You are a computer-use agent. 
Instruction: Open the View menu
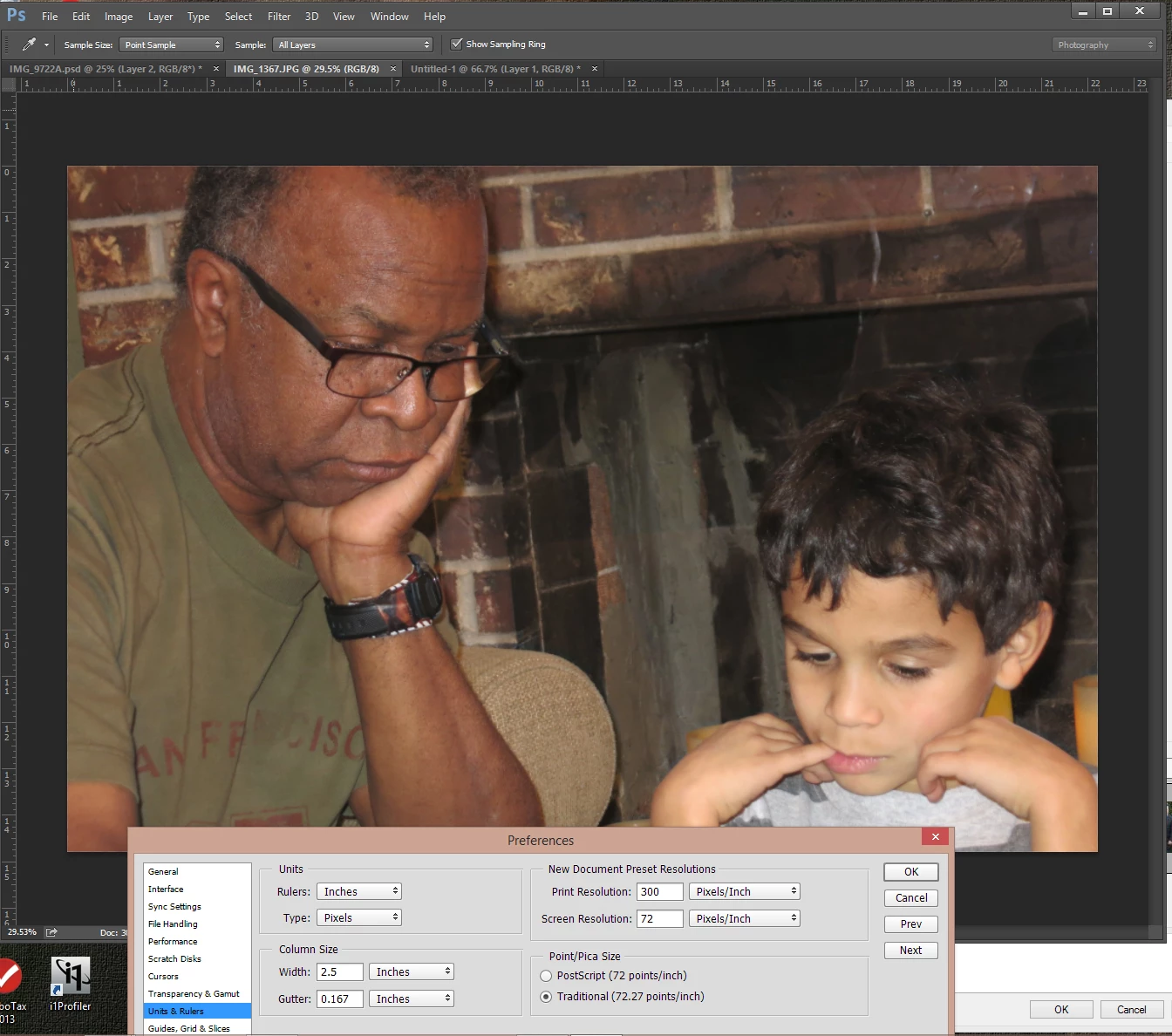click(344, 17)
